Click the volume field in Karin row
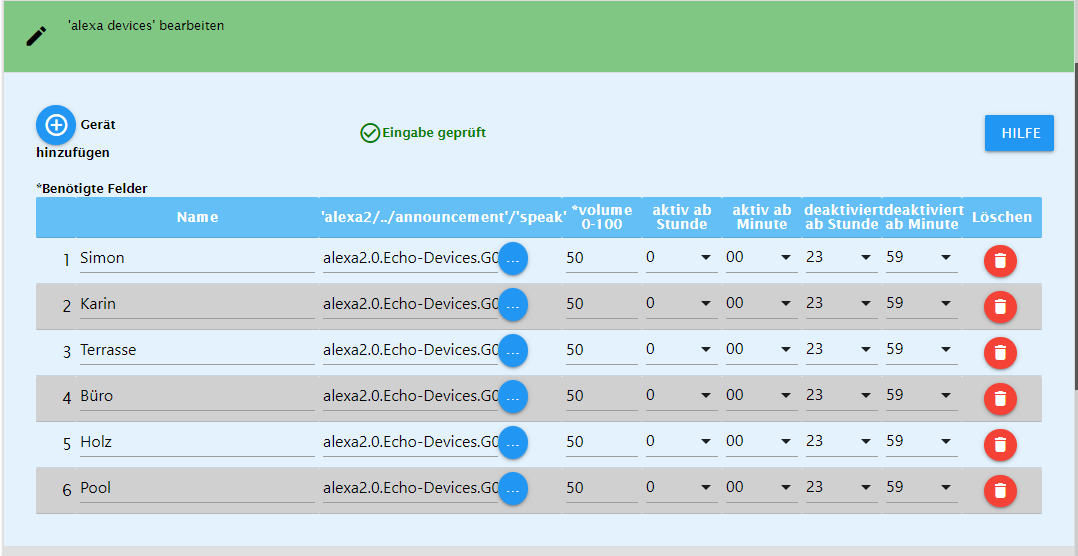 602,304
